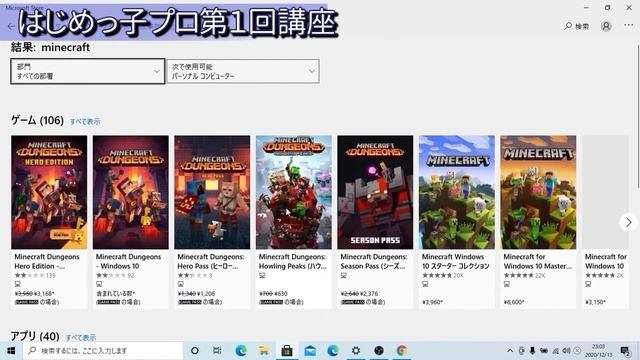Click the ¥3,150* price of the last Minecraft for Windows 10
This screenshot has width=640, height=360.
pyautogui.click(x=596, y=302)
